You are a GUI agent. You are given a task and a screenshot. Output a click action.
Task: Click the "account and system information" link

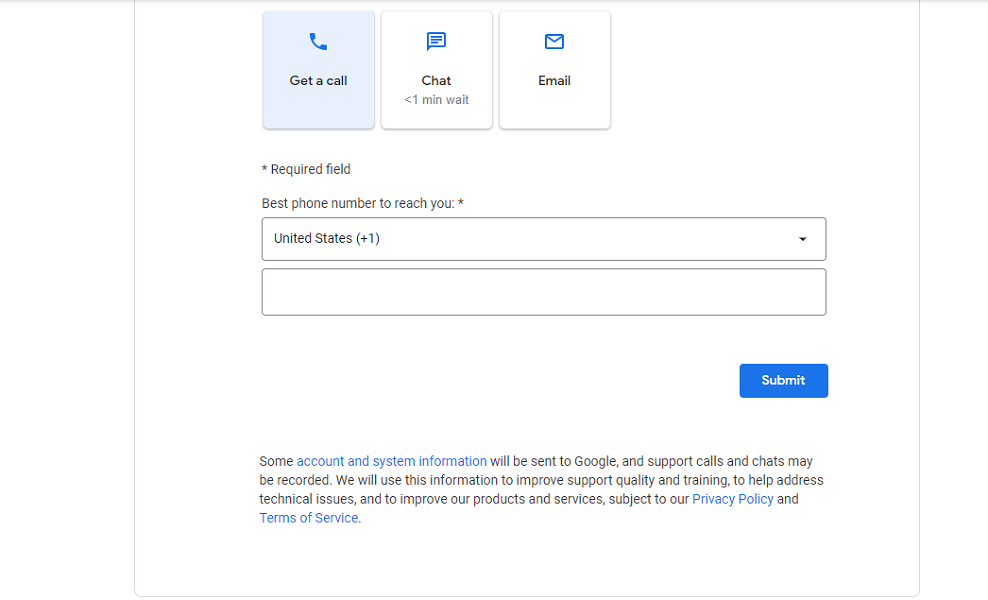point(391,461)
